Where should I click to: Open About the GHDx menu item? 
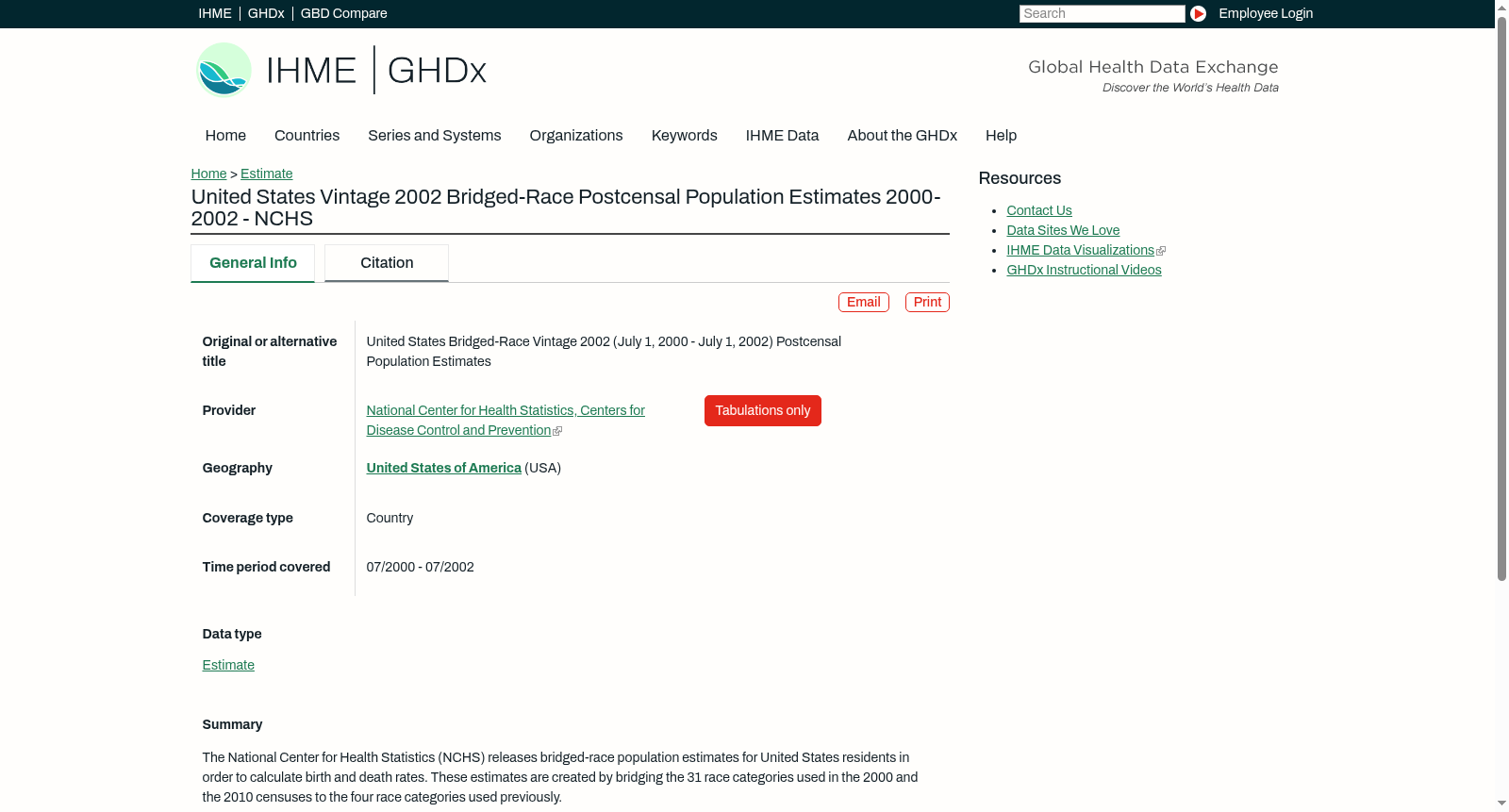click(x=902, y=136)
